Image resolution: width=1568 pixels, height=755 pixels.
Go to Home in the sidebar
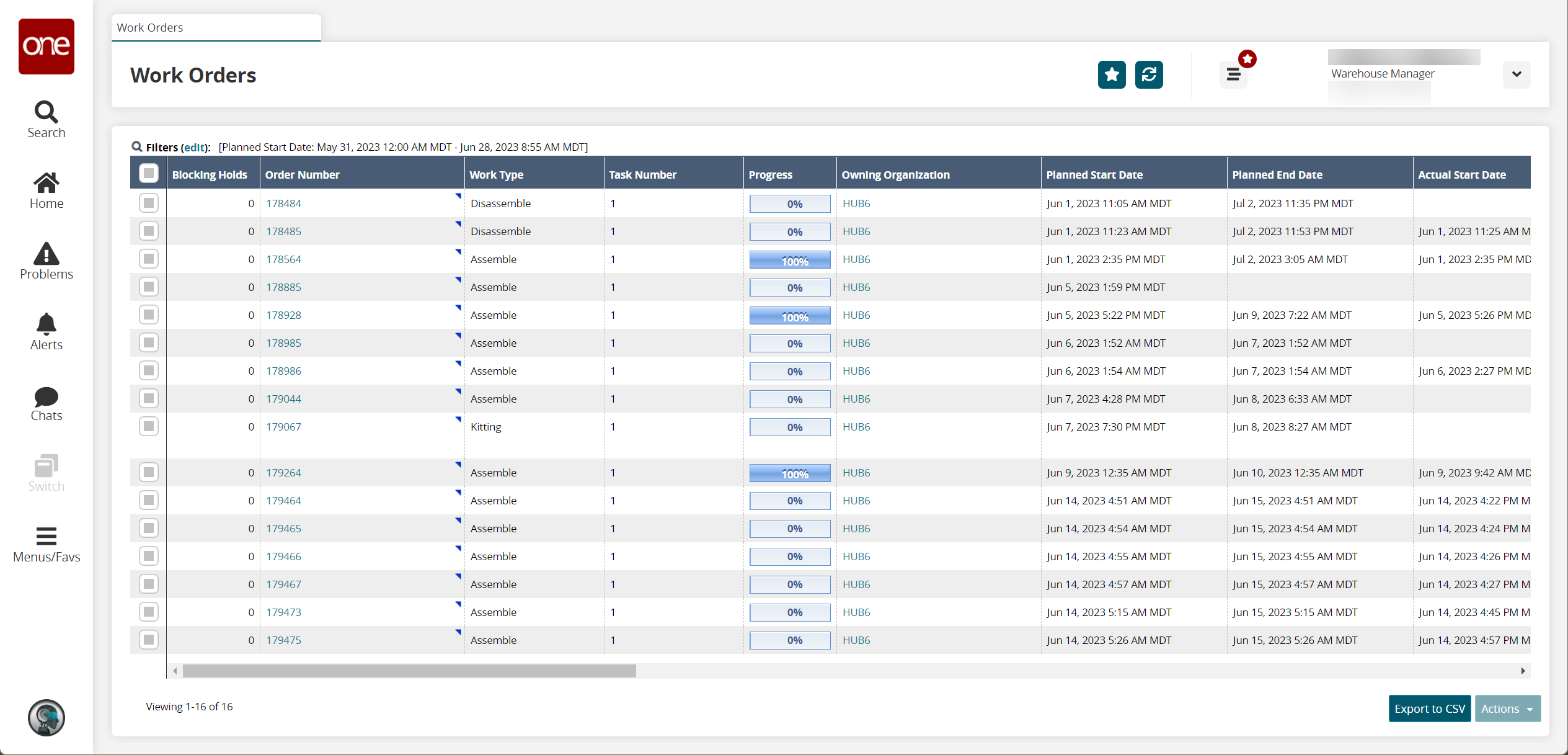pyautogui.click(x=46, y=190)
